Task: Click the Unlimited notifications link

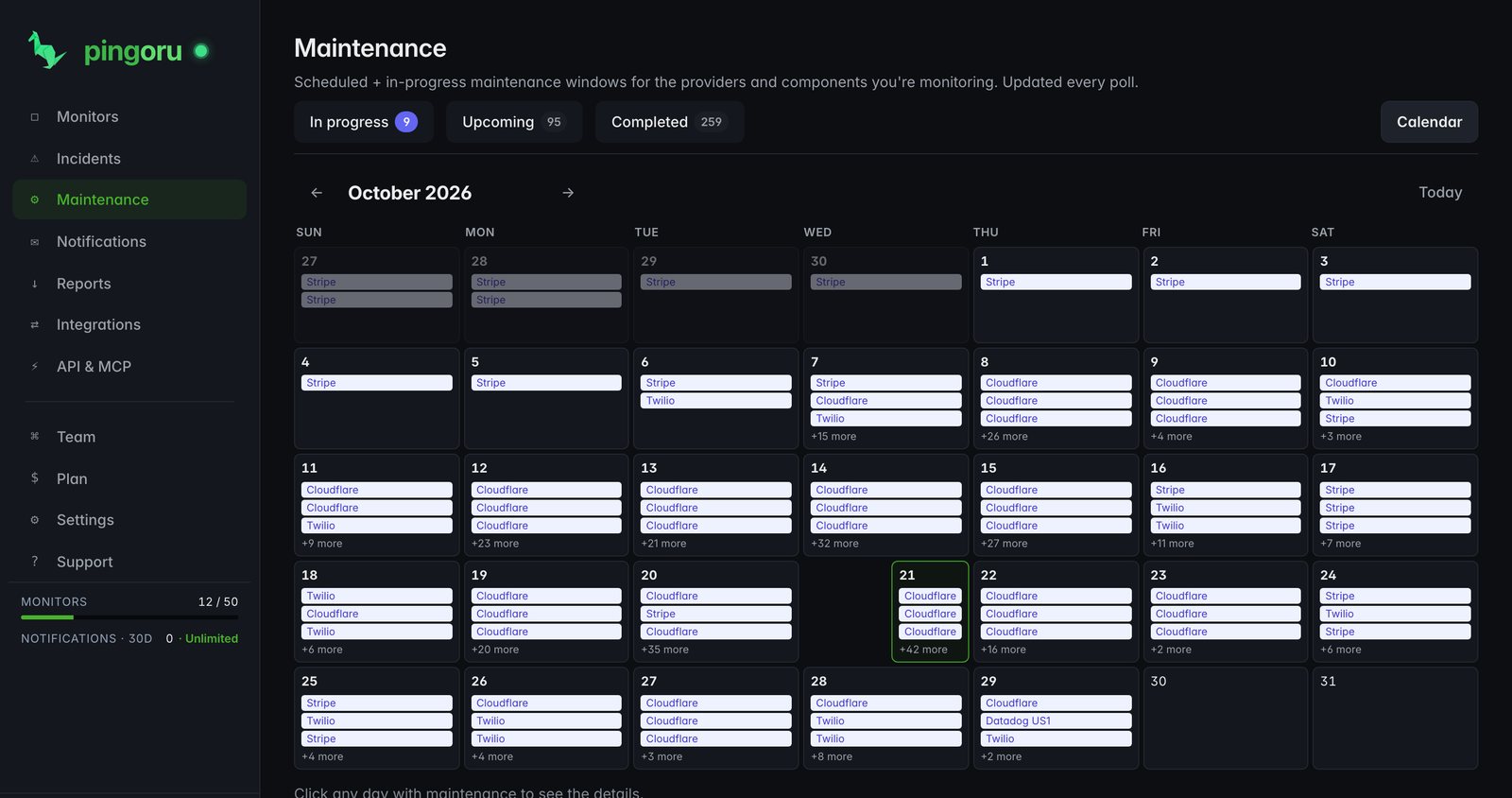Action: (212, 639)
